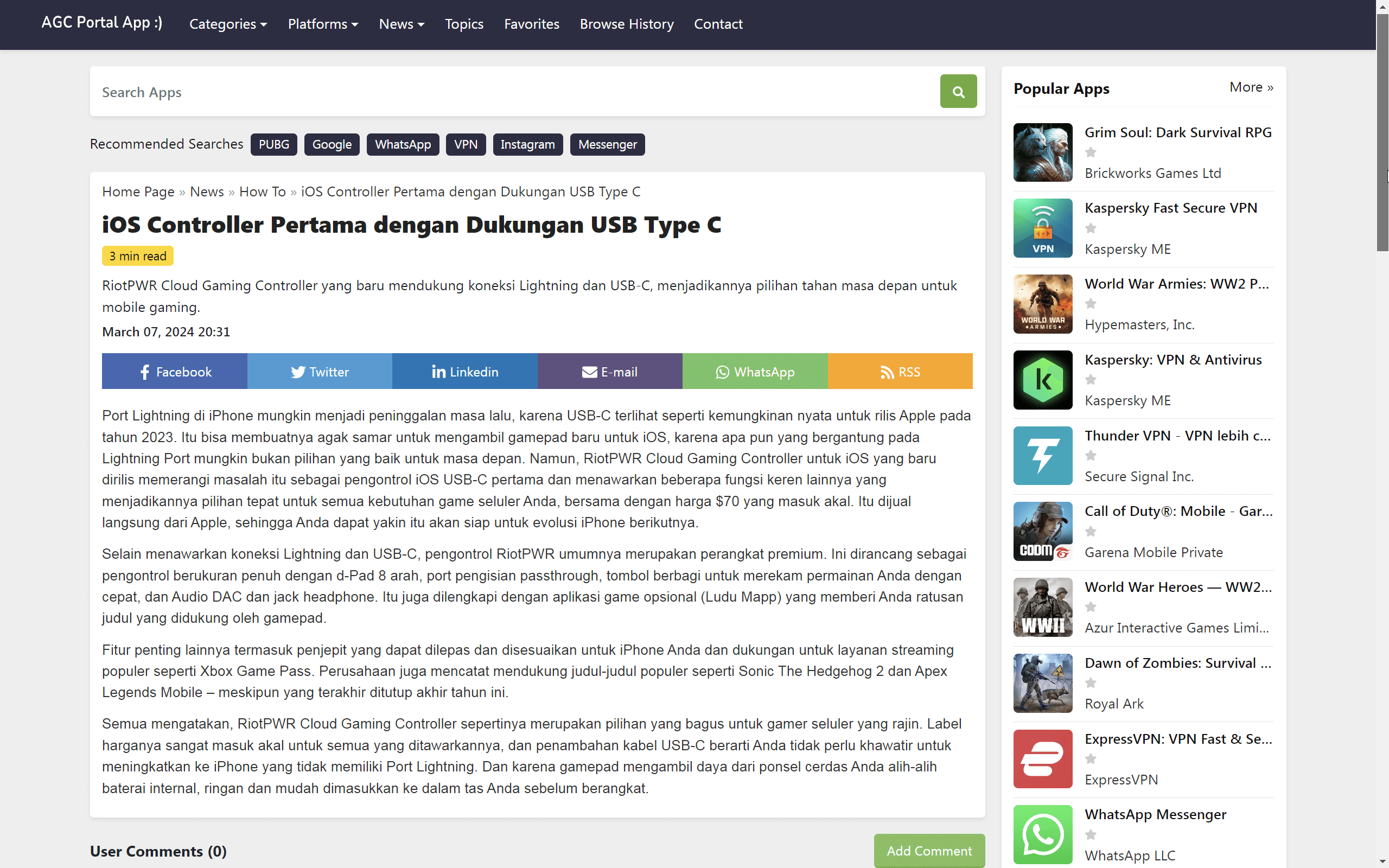The width and height of the screenshot is (1389, 868).
Task: Open World War Heroes WWII icon
Action: pos(1043,607)
